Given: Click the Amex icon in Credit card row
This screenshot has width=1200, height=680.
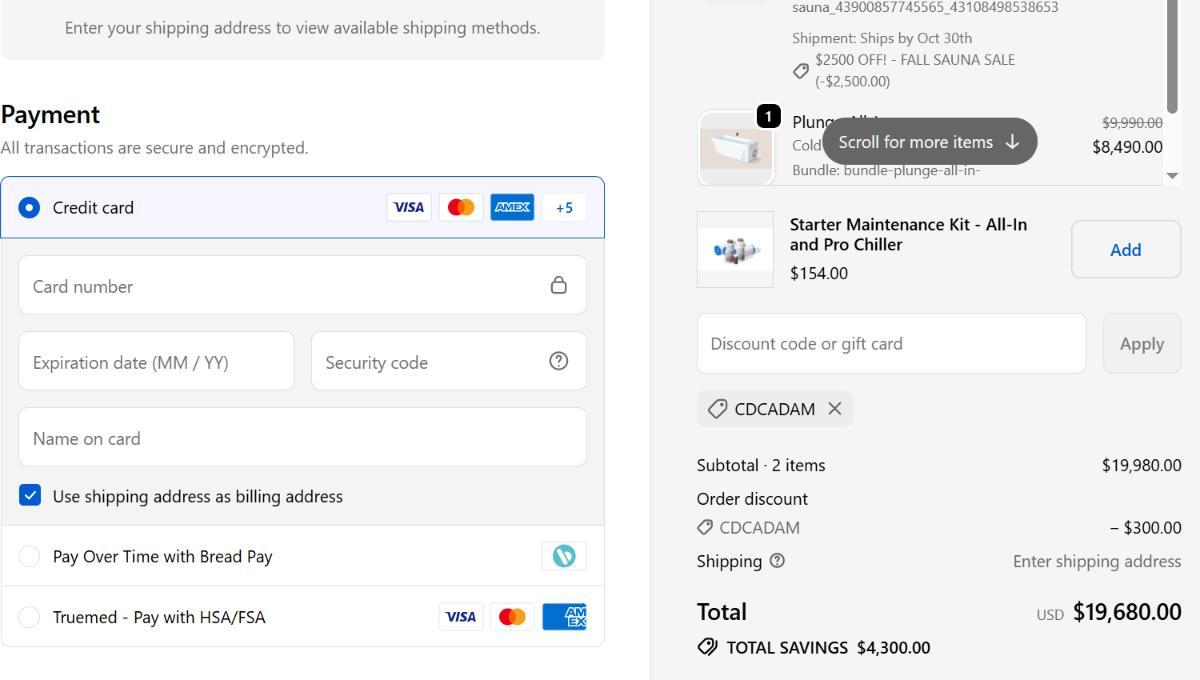Looking at the screenshot, I should click(x=513, y=208).
